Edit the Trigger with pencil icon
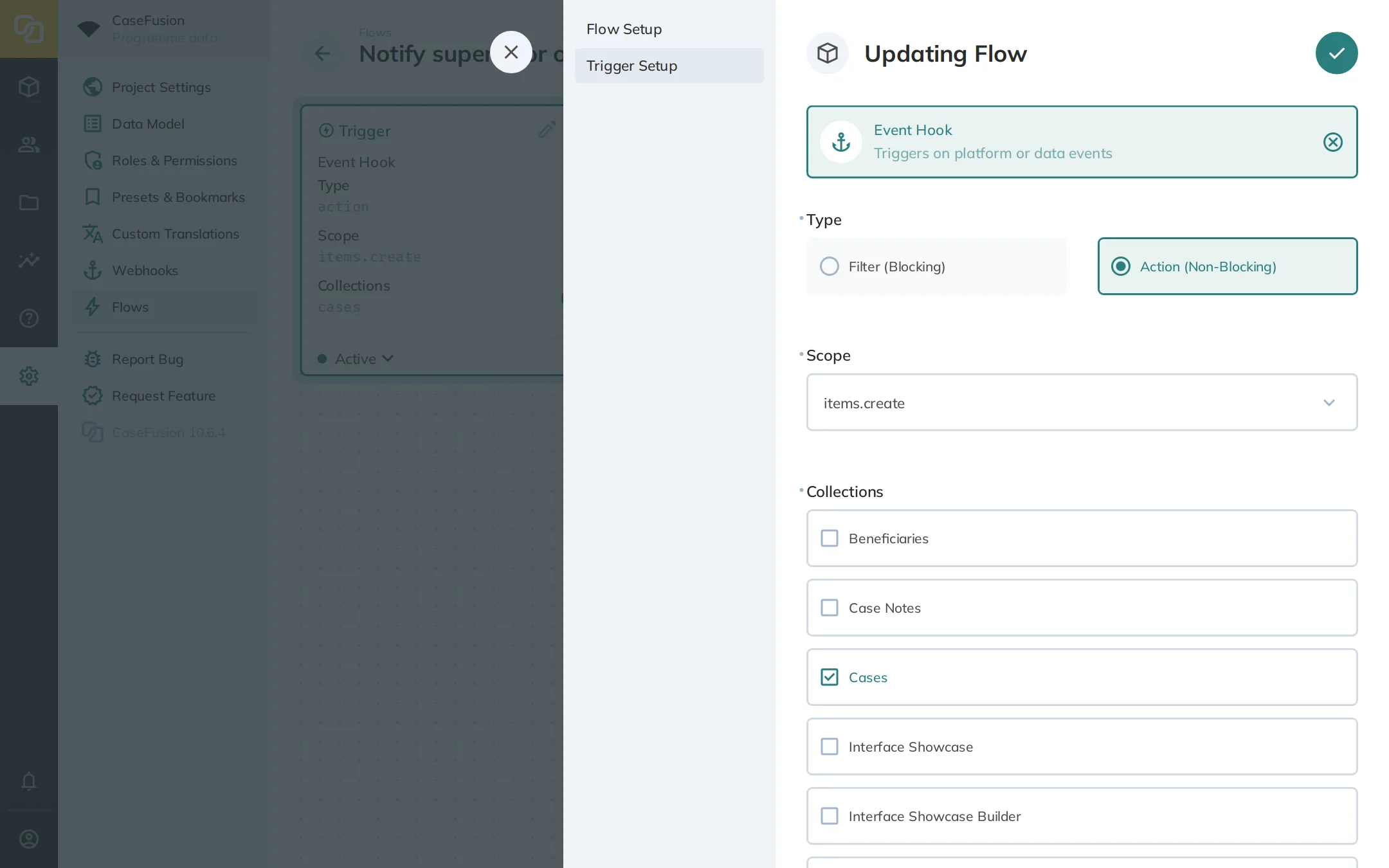Viewport: 1389px width, 868px height. (547, 131)
